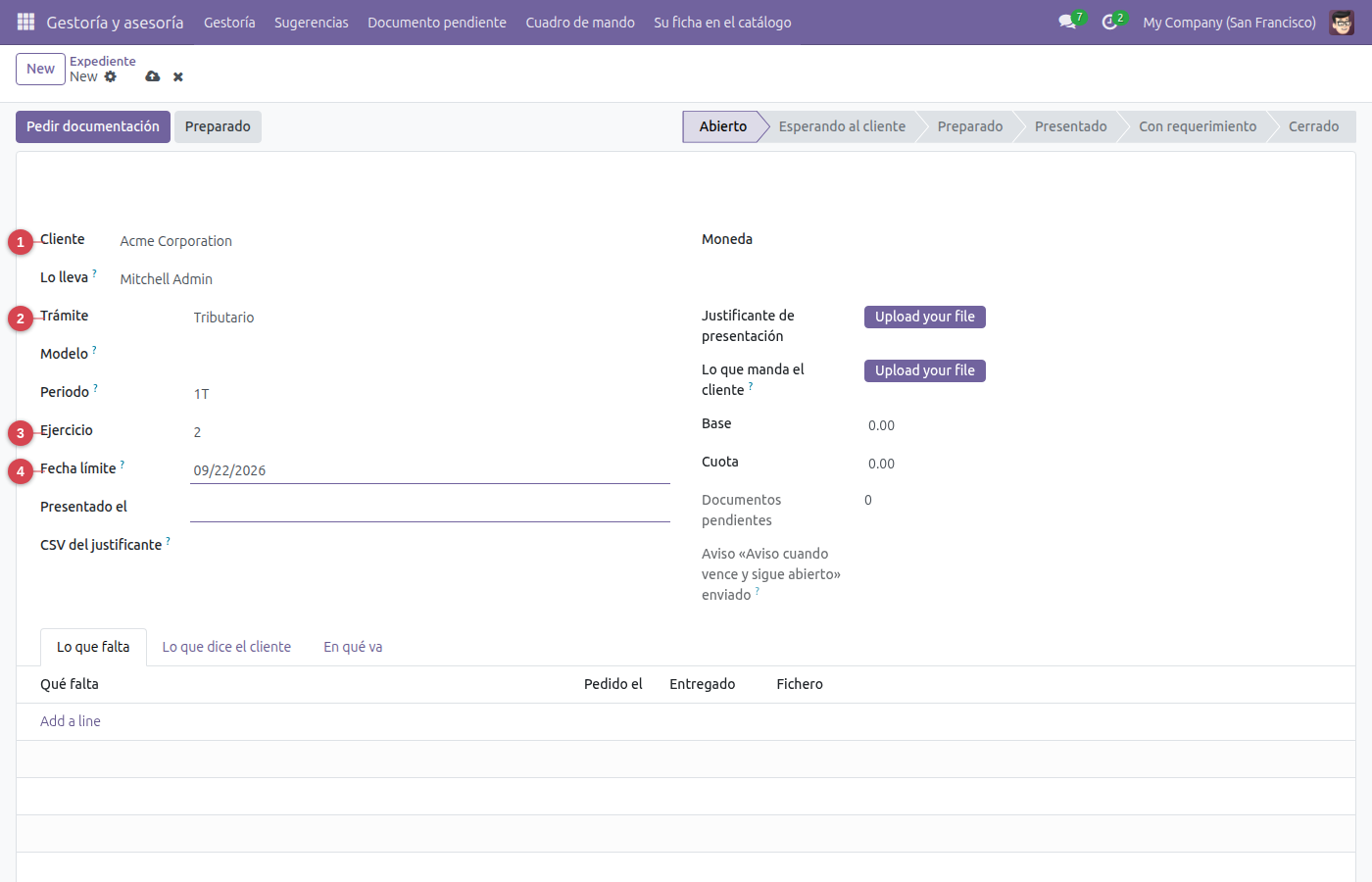Open the Trámite dropdown showing Tributario
The height and width of the screenshot is (882, 1372).
click(429, 318)
